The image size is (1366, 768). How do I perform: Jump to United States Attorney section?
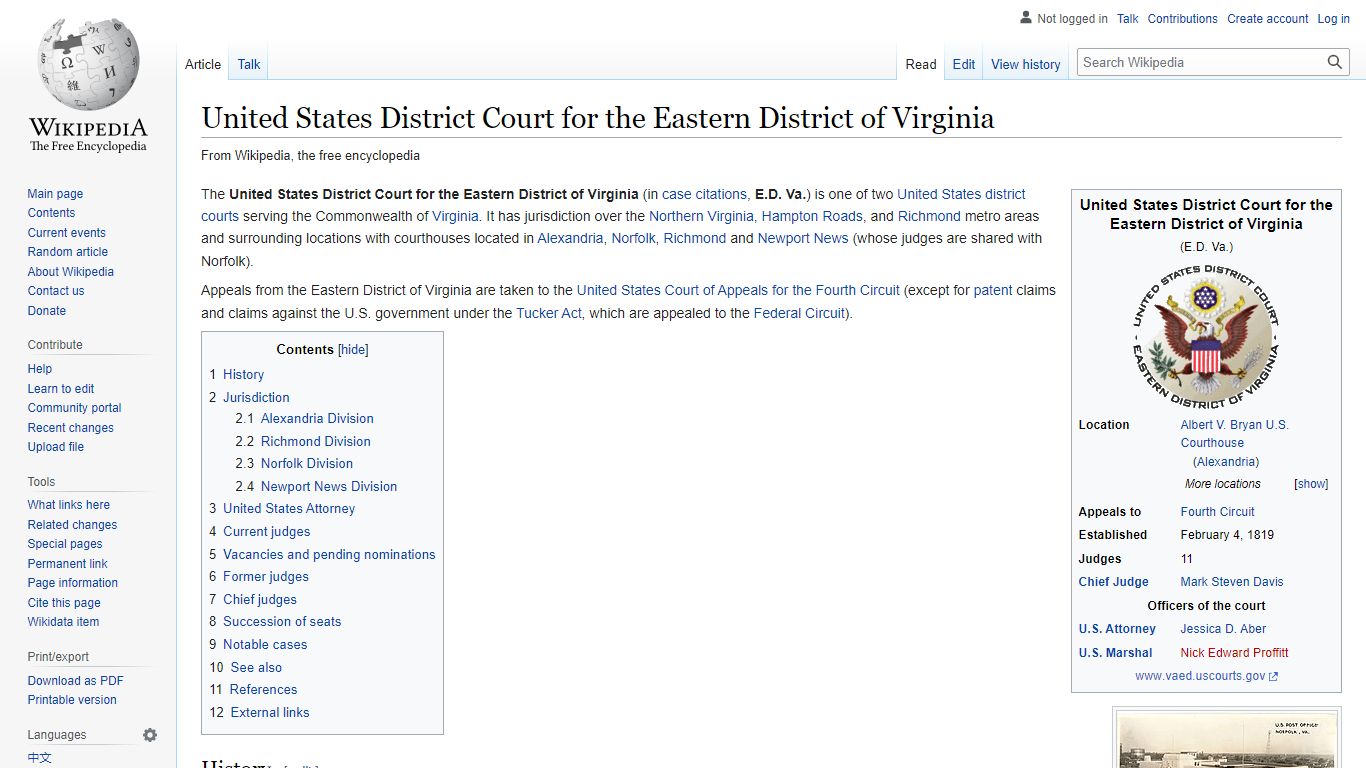coord(289,509)
